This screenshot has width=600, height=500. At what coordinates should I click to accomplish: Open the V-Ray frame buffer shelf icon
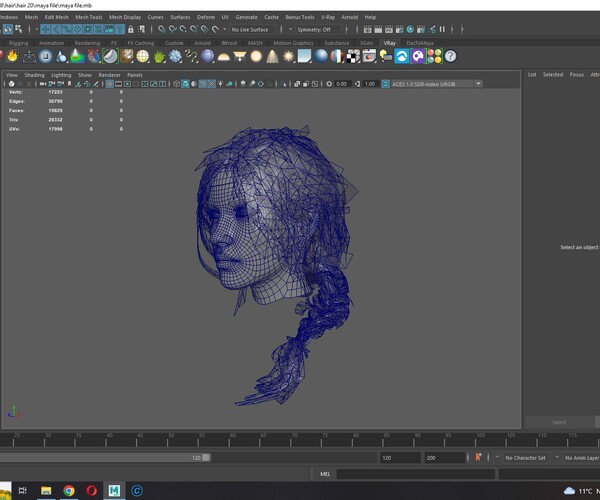(x=369, y=56)
